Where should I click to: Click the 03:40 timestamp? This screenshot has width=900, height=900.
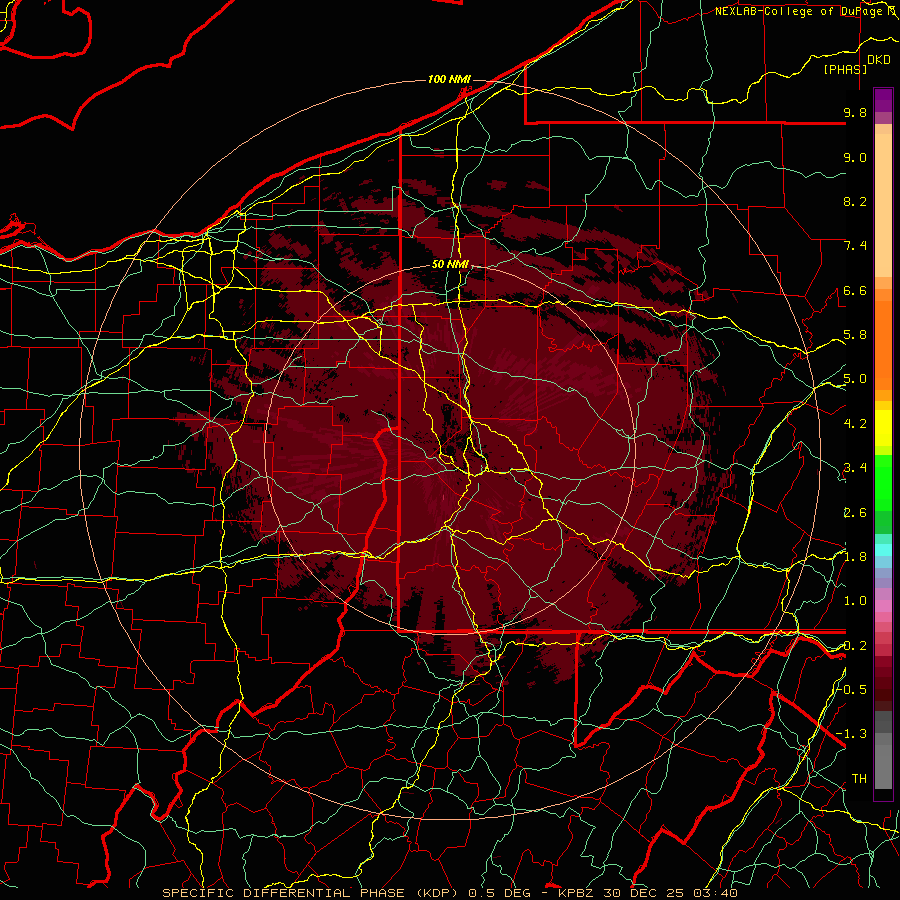pyautogui.click(x=715, y=893)
